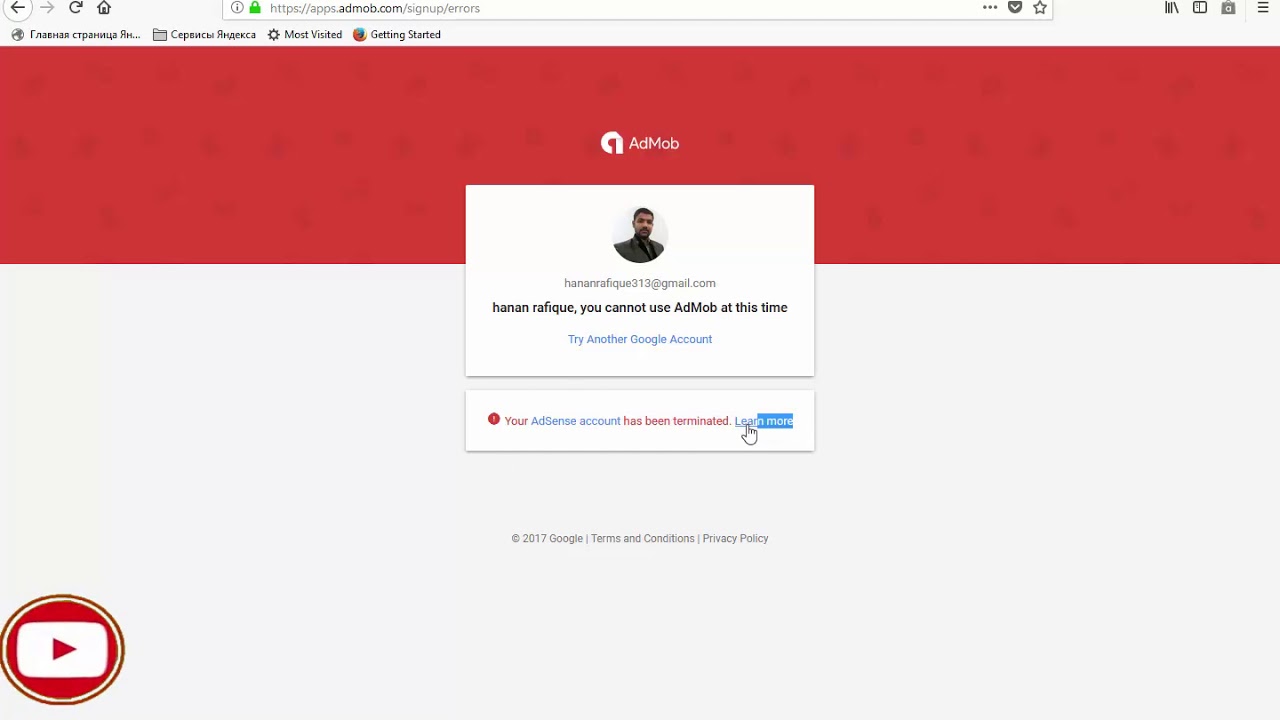Click the forward navigation arrow
Viewport: 1280px width, 720px height.
tap(46, 8)
